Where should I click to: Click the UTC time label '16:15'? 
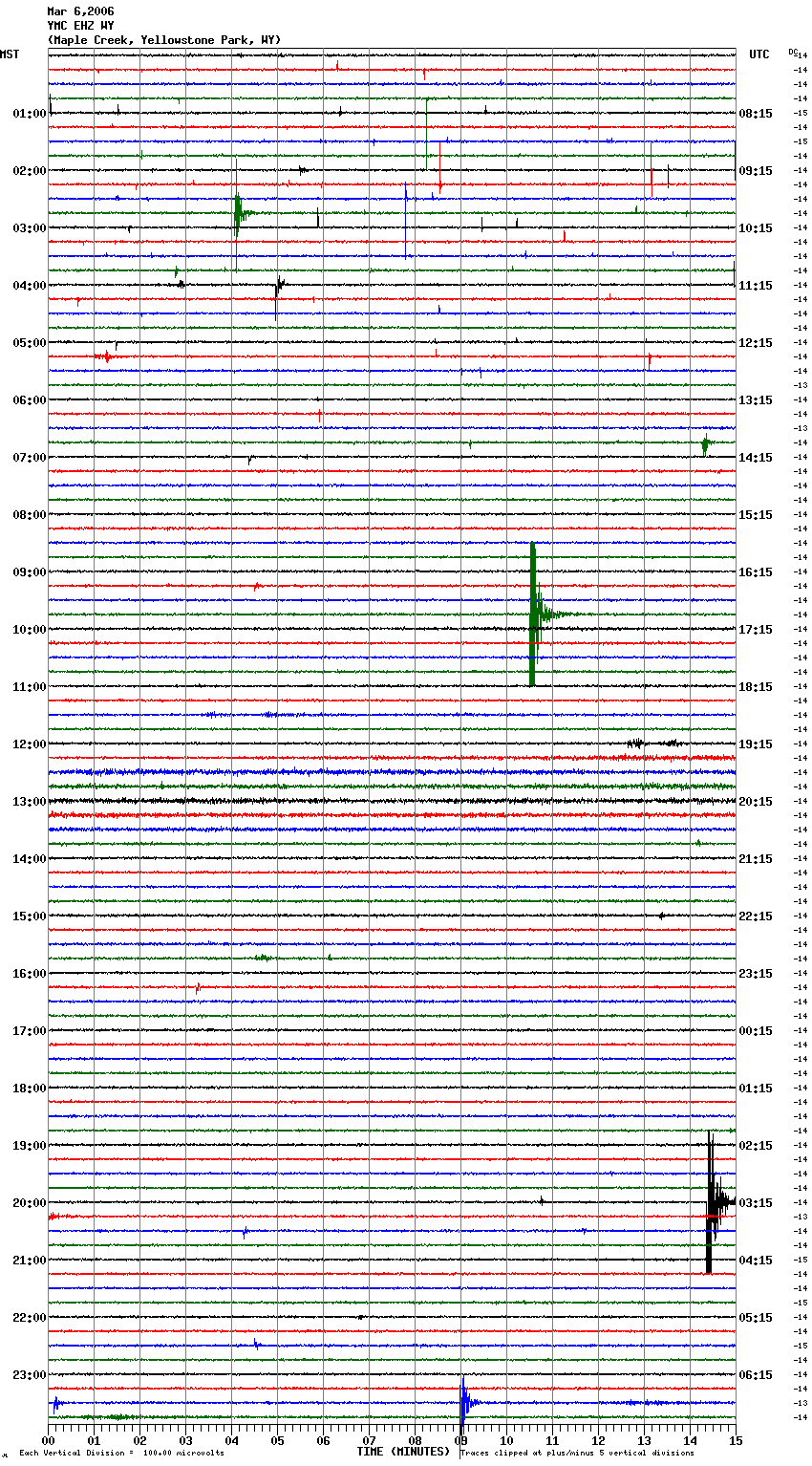pos(756,572)
